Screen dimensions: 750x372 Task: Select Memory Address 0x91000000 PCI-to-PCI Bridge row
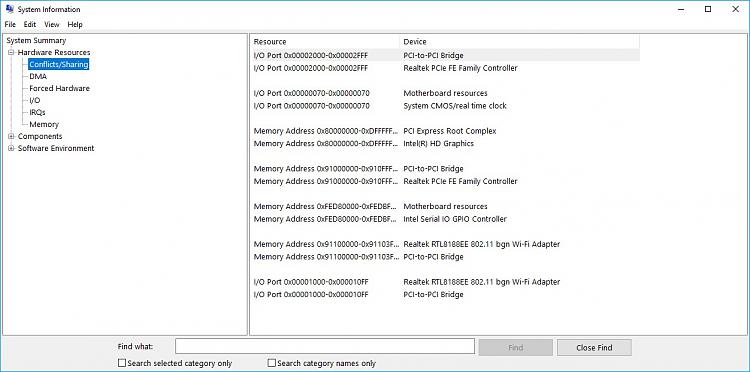[x=445, y=169]
